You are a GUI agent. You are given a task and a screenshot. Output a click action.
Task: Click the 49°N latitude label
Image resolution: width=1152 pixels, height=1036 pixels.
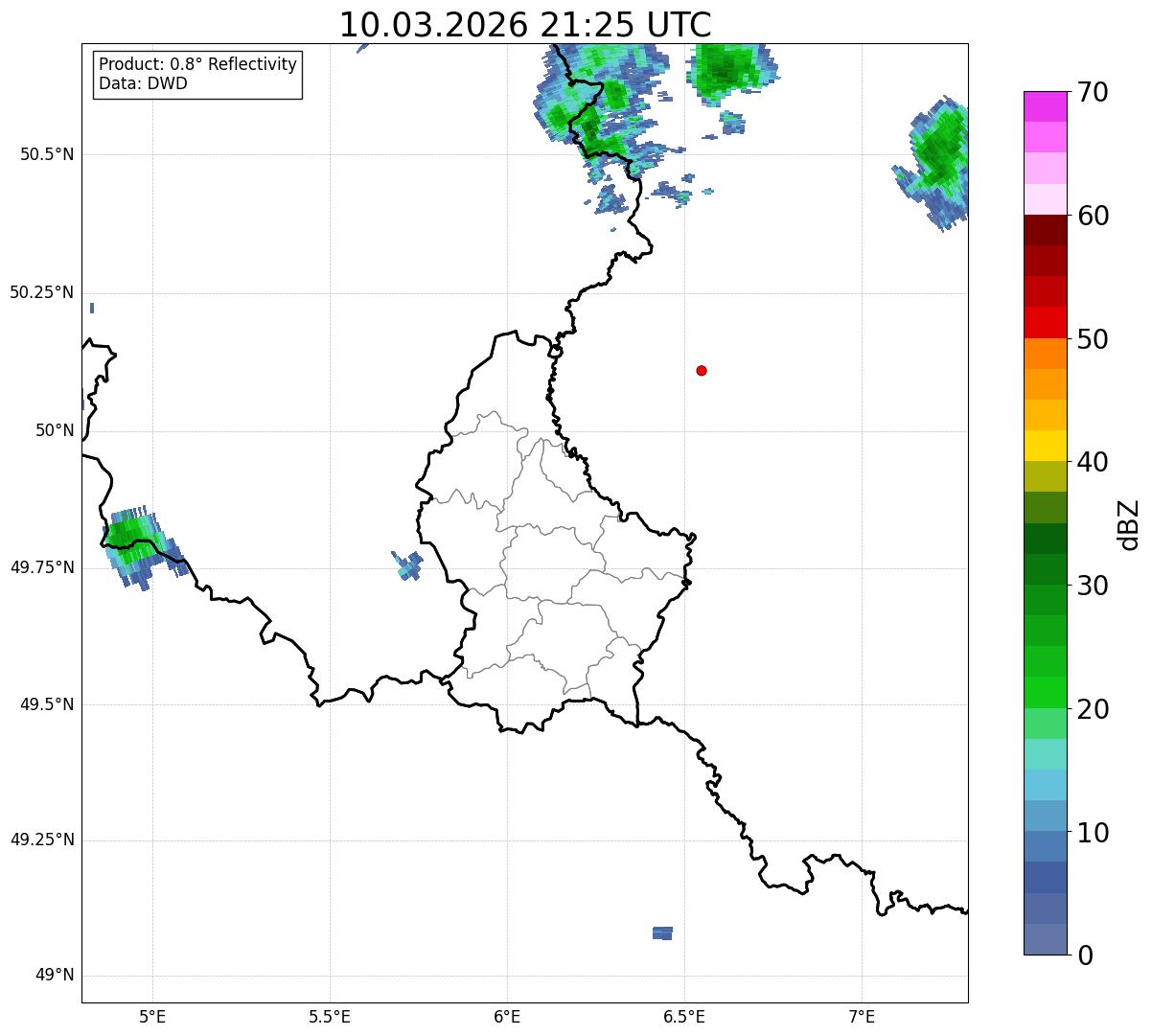click(55, 975)
